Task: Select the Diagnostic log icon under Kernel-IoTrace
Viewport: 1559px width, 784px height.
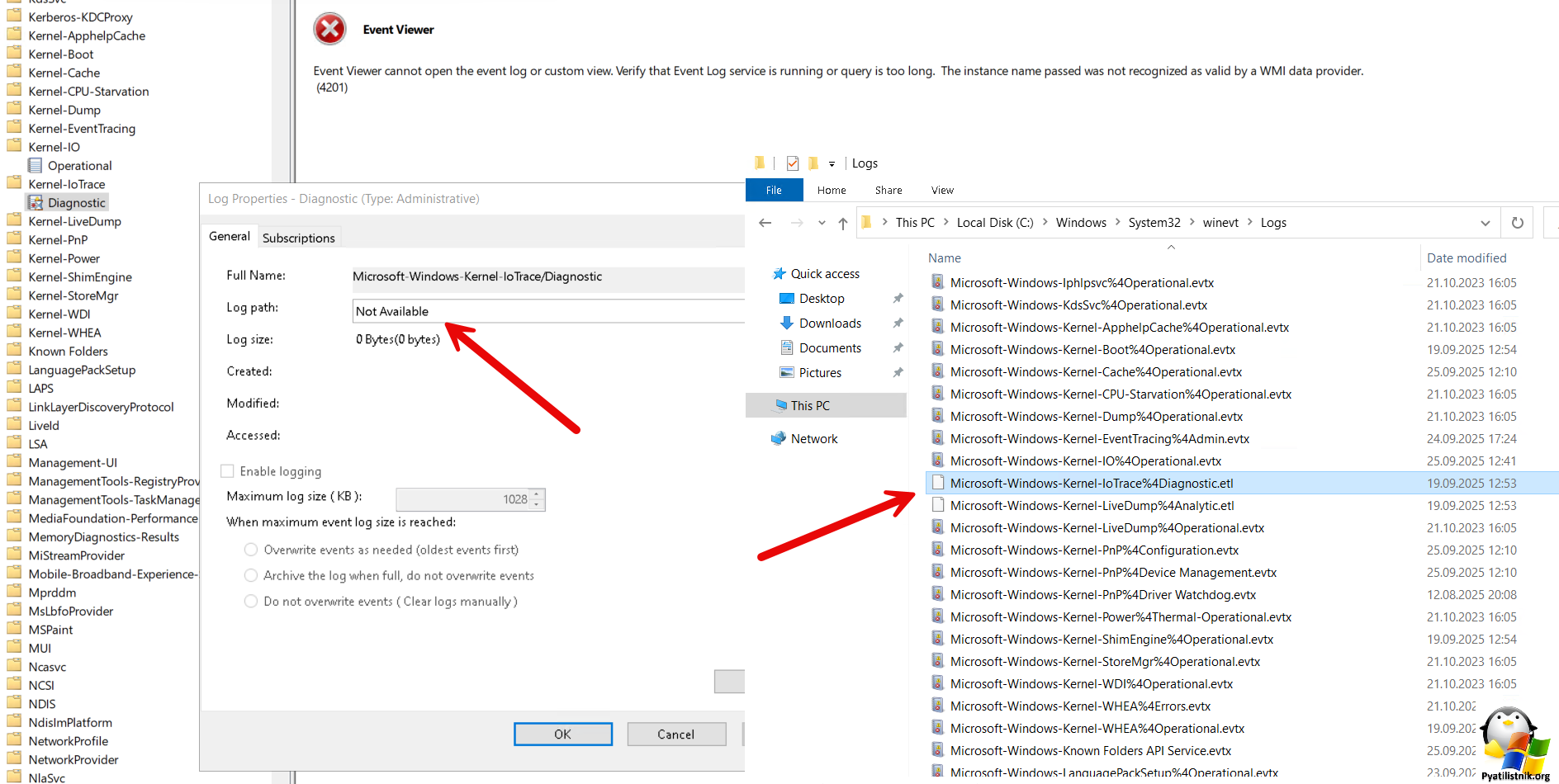Action: [36, 202]
